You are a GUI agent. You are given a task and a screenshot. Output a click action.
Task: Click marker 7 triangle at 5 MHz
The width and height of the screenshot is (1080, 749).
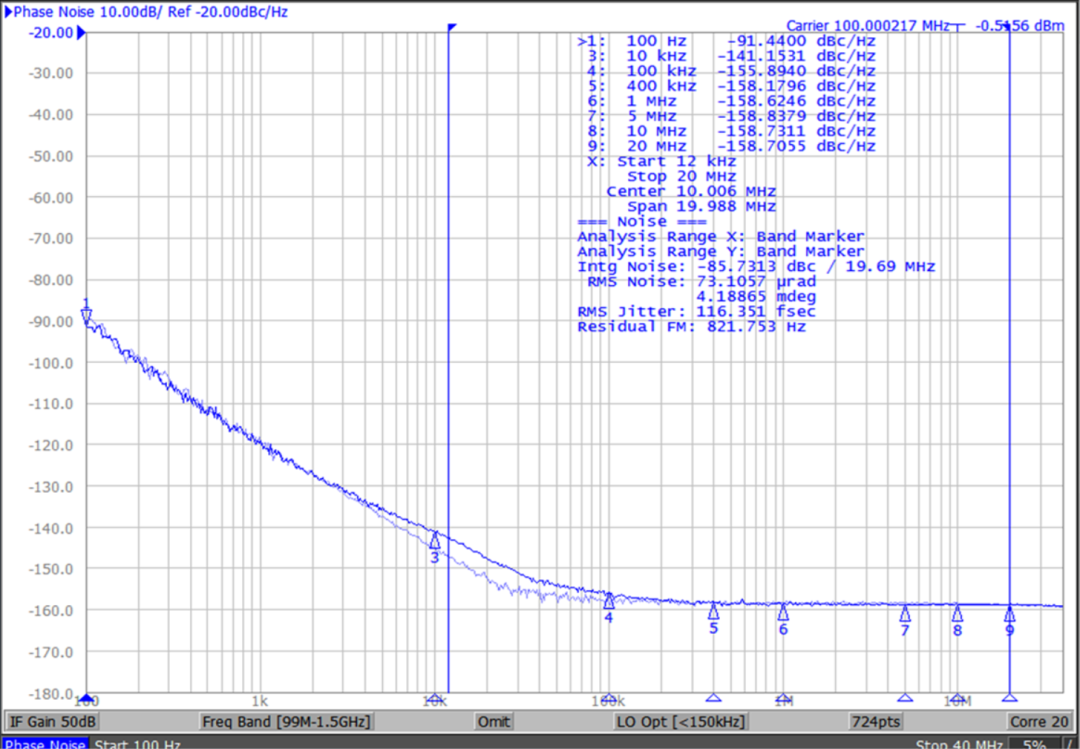pyautogui.click(x=904, y=614)
